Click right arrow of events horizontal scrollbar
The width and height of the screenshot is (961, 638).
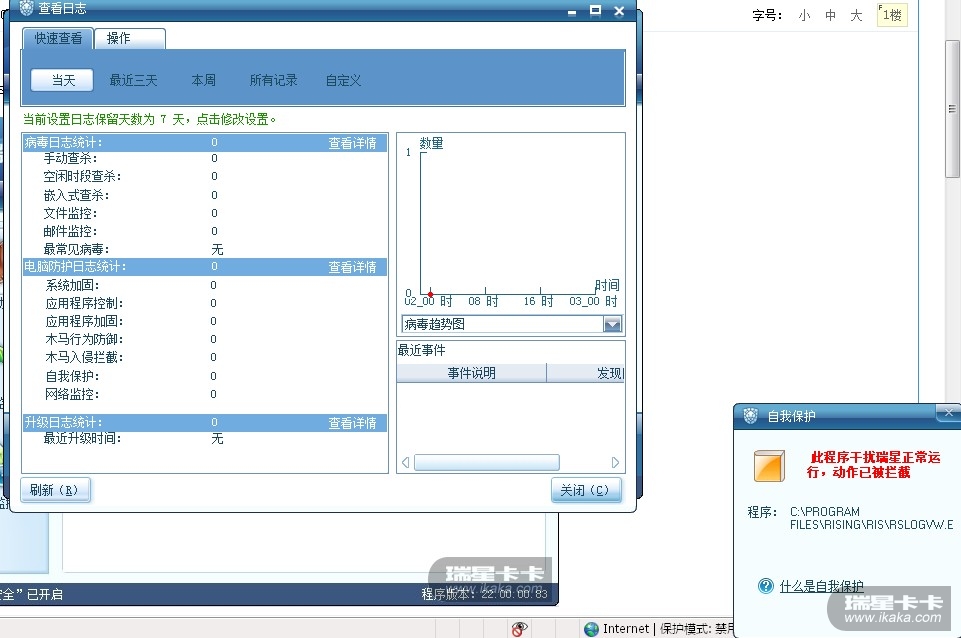click(615, 463)
